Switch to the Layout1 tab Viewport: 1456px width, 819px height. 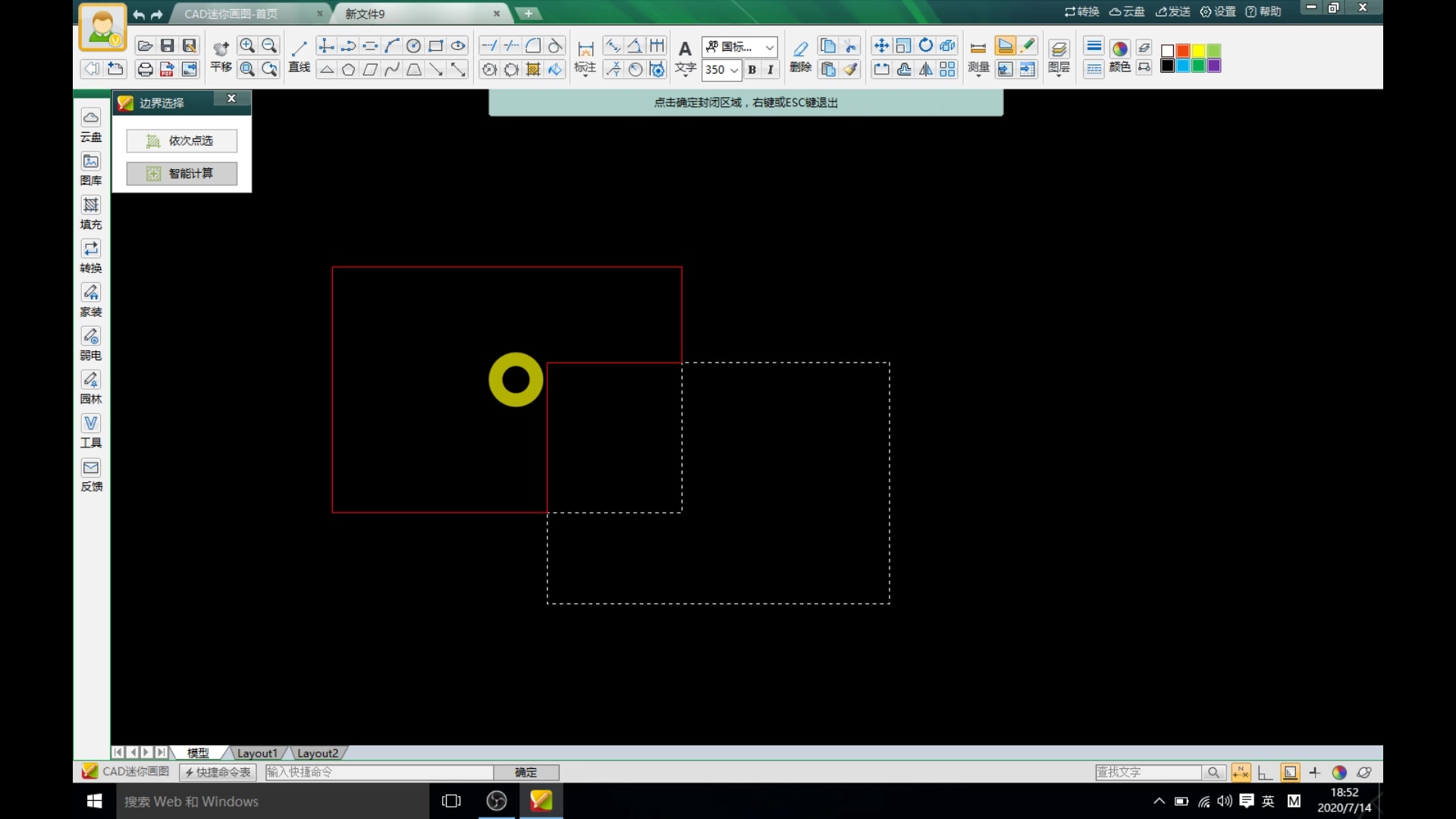pos(256,753)
